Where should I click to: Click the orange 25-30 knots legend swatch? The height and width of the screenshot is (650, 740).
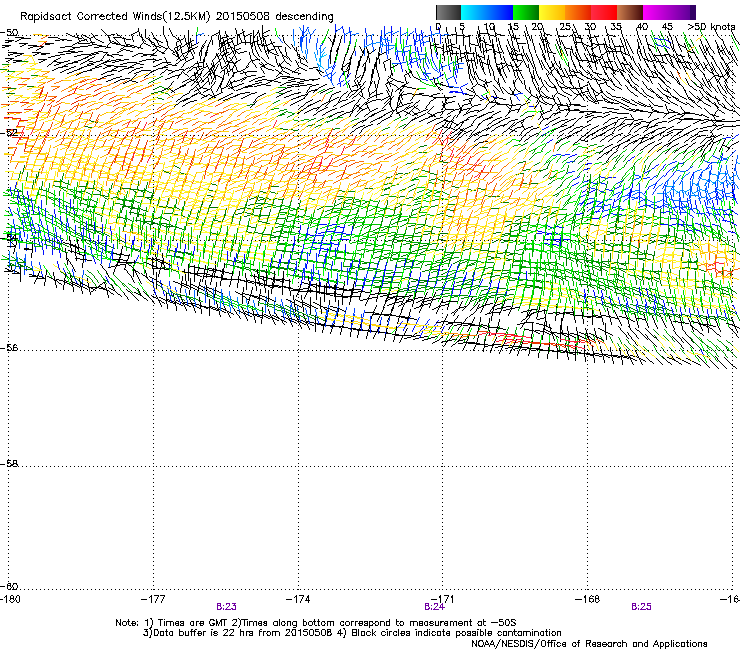pyautogui.click(x=578, y=12)
